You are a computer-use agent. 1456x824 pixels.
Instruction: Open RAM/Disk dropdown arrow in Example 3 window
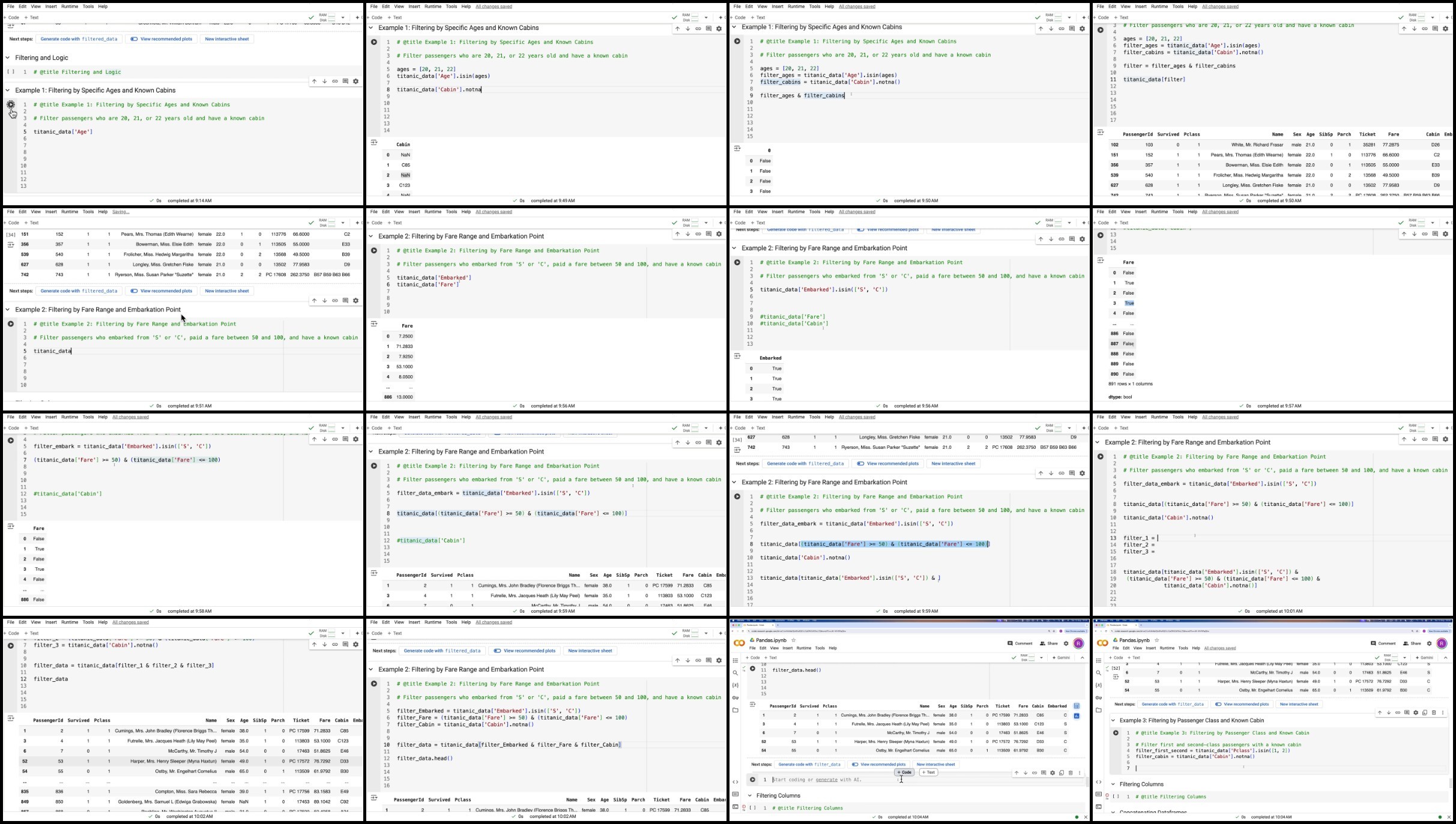pos(1404,658)
